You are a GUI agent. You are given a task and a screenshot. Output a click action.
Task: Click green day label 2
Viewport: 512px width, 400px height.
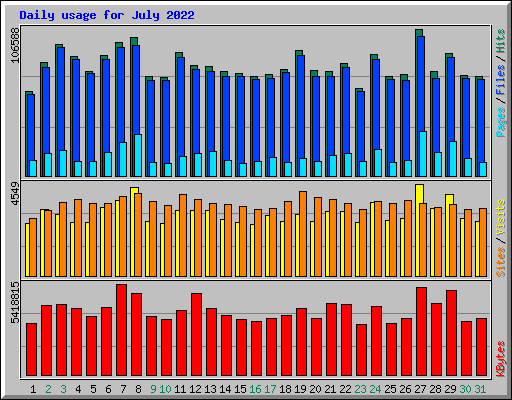pos(48,389)
